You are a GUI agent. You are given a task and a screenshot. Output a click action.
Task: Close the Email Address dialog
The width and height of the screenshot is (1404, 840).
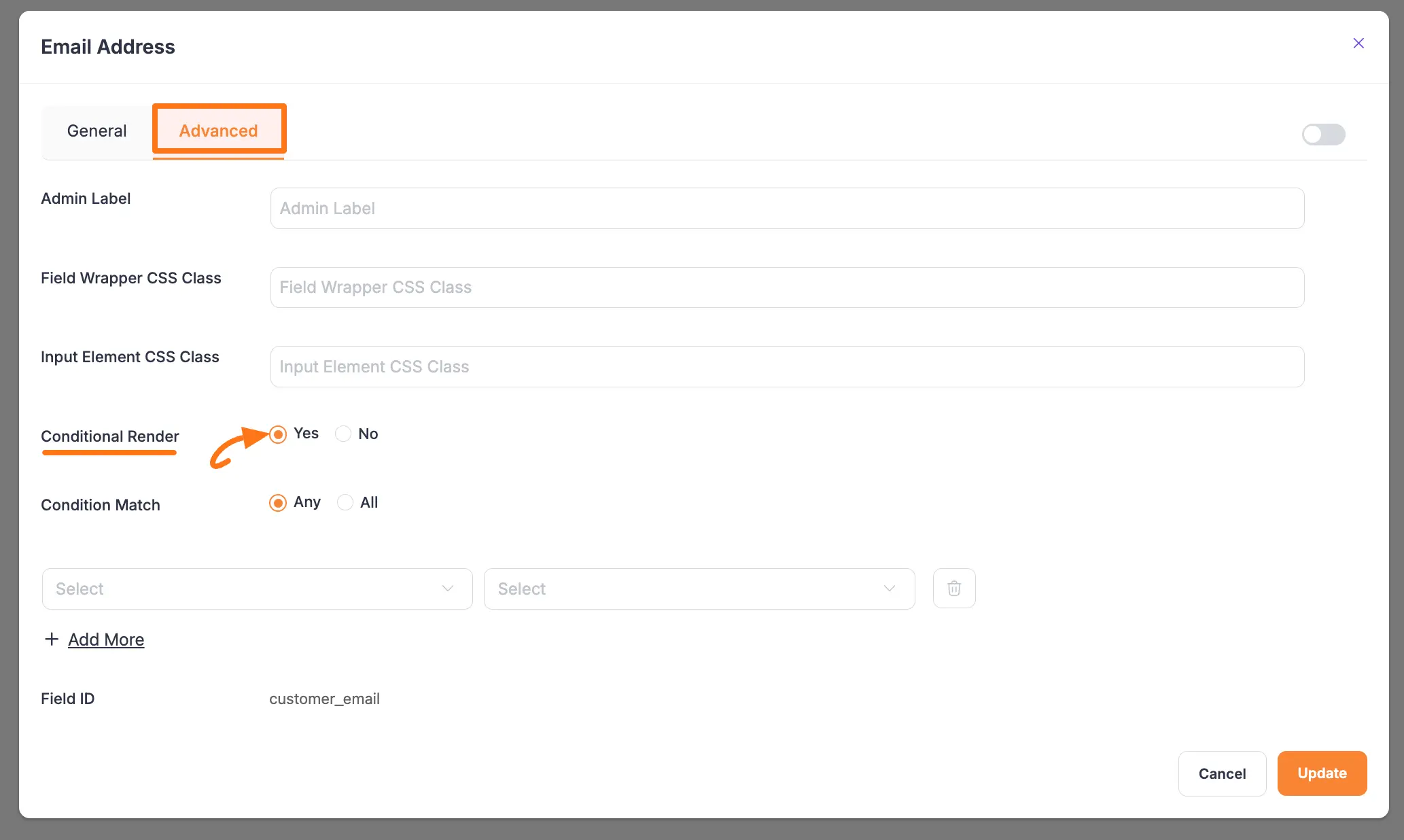pyautogui.click(x=1358, y=43)
